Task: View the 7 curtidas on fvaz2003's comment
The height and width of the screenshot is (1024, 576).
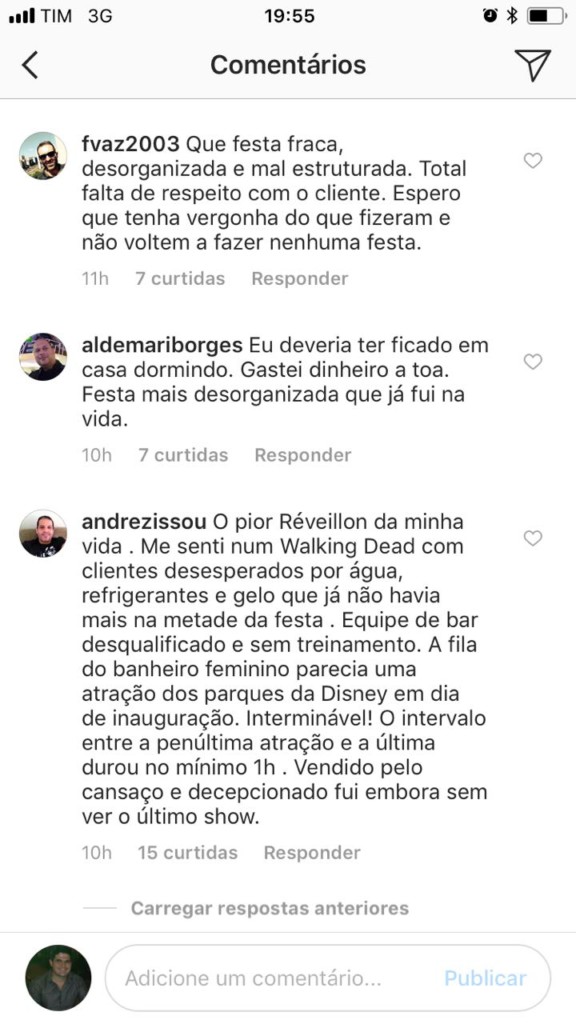Action: [180, 279]
